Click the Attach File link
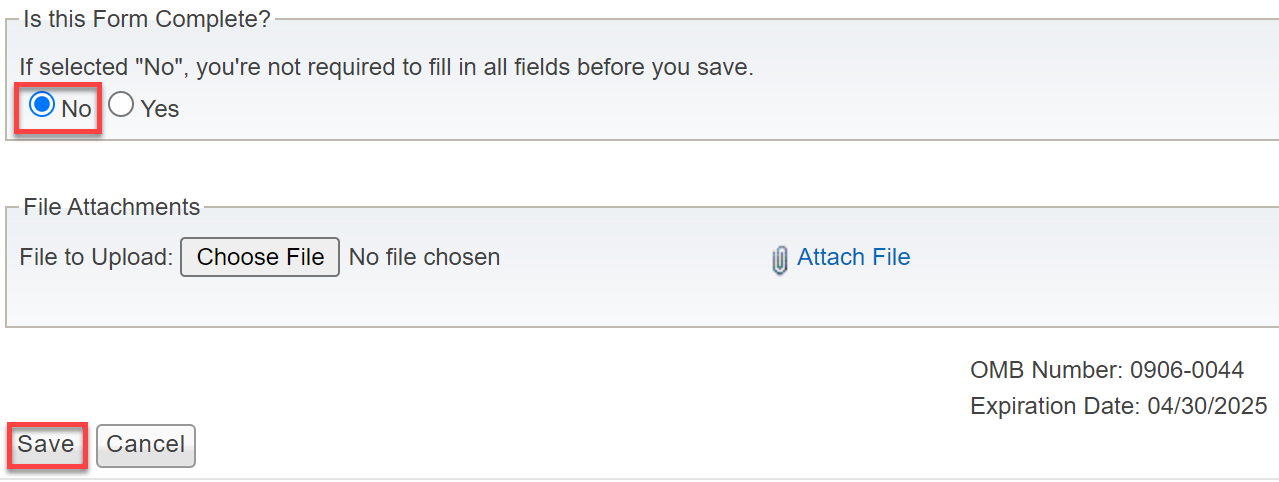Image resolution: width=1279 pixels, height=482 pixels. 853,257
